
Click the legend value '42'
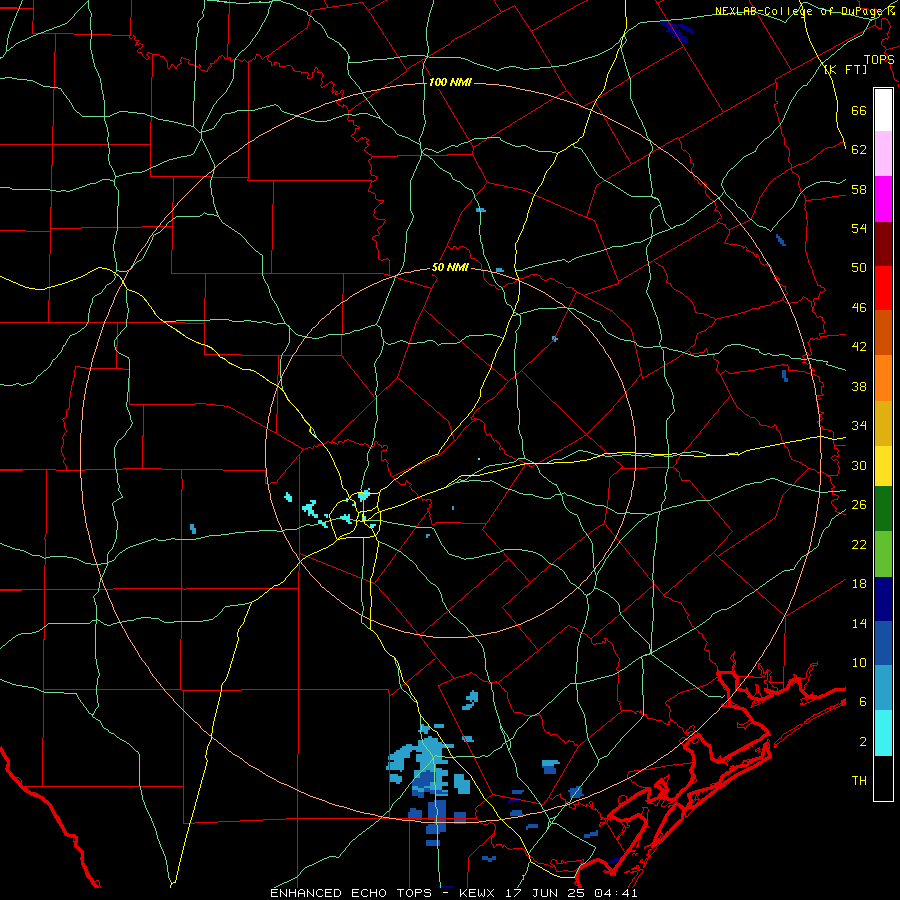tap(859, 347)
